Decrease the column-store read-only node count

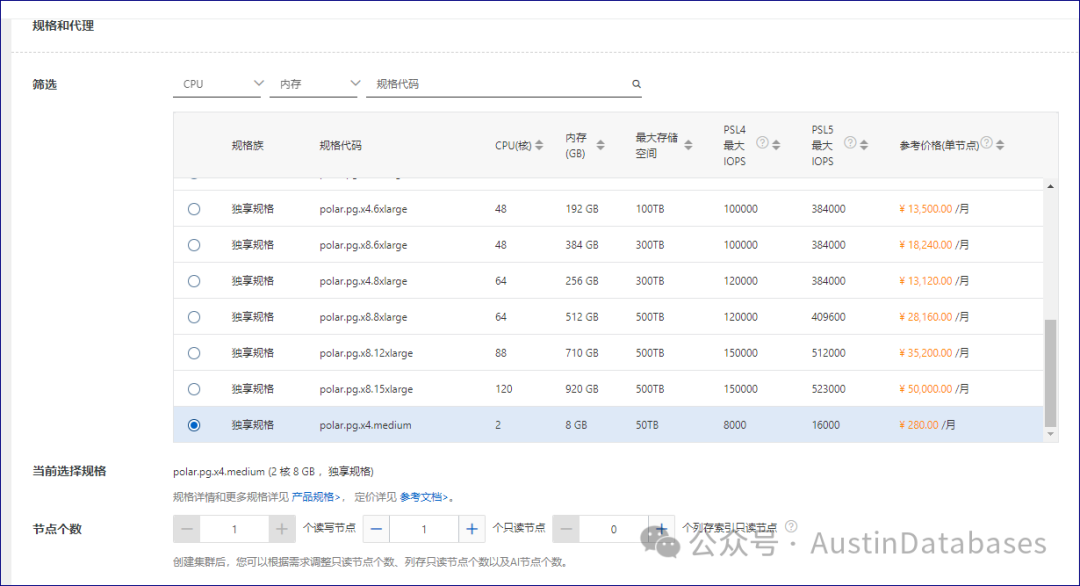pyautogui.click(x=565, y=530)
